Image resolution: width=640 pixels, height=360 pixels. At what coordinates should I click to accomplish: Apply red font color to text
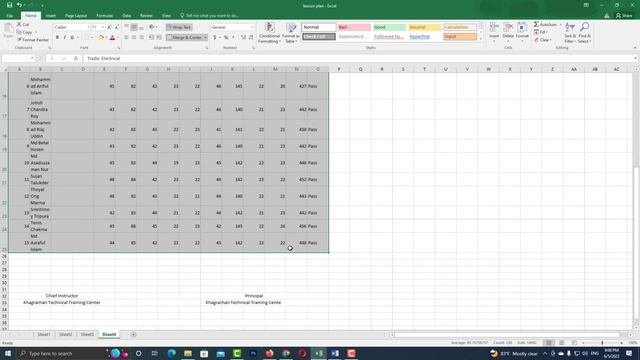(x=112, y=37)
